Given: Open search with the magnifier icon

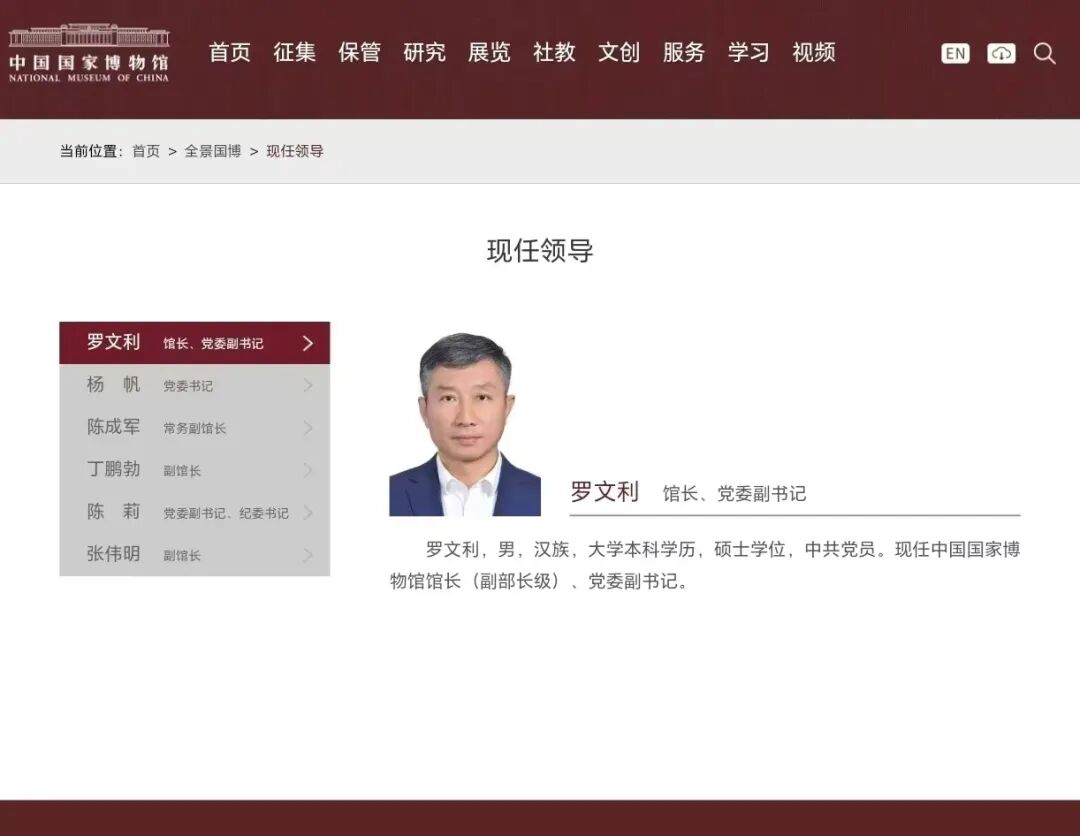Looking at the screenshot, I should point(1044,54).
